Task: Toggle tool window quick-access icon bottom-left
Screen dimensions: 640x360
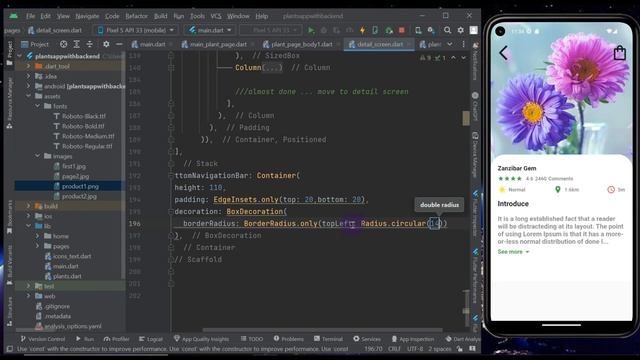Action: [9, 349]
